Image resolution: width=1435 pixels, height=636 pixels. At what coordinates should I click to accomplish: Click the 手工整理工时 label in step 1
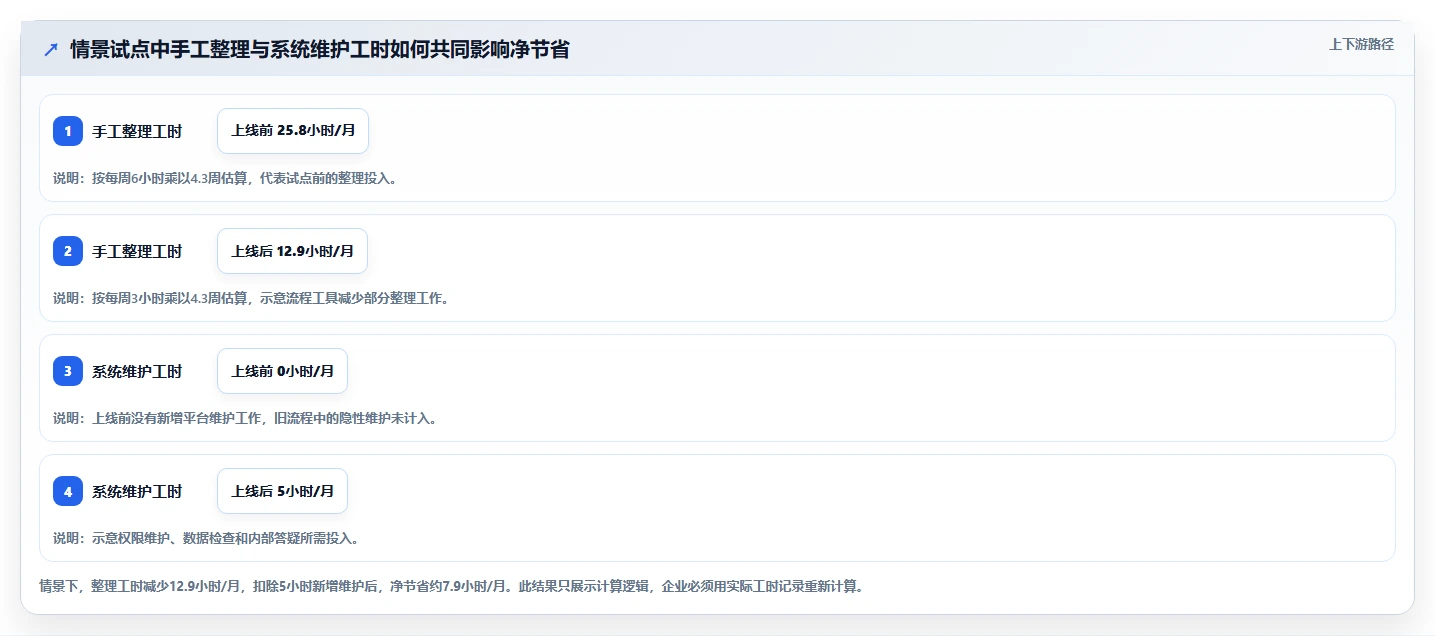(x=137, y=131)
